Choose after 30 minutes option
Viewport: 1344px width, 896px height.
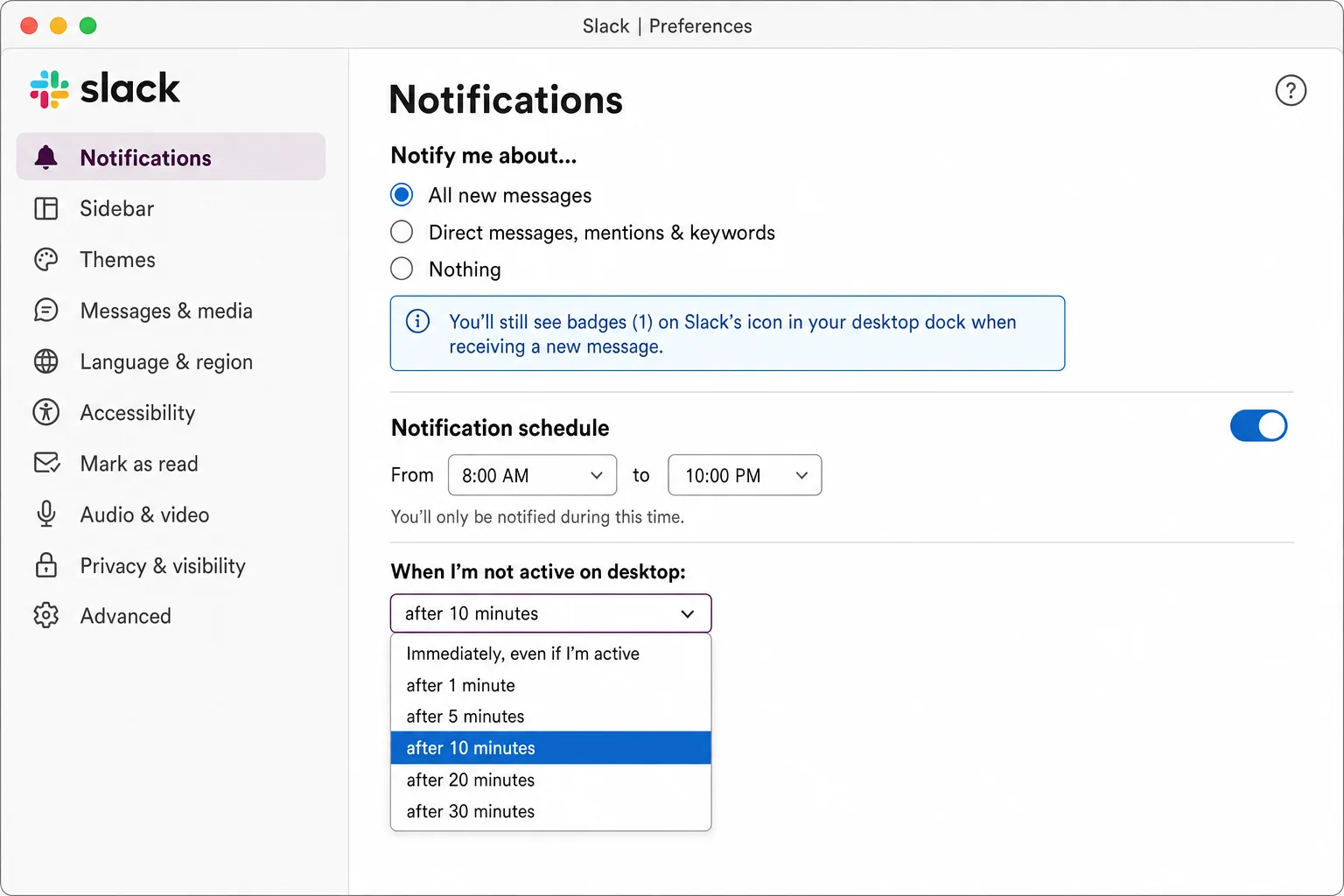click(x=550, y=811)
